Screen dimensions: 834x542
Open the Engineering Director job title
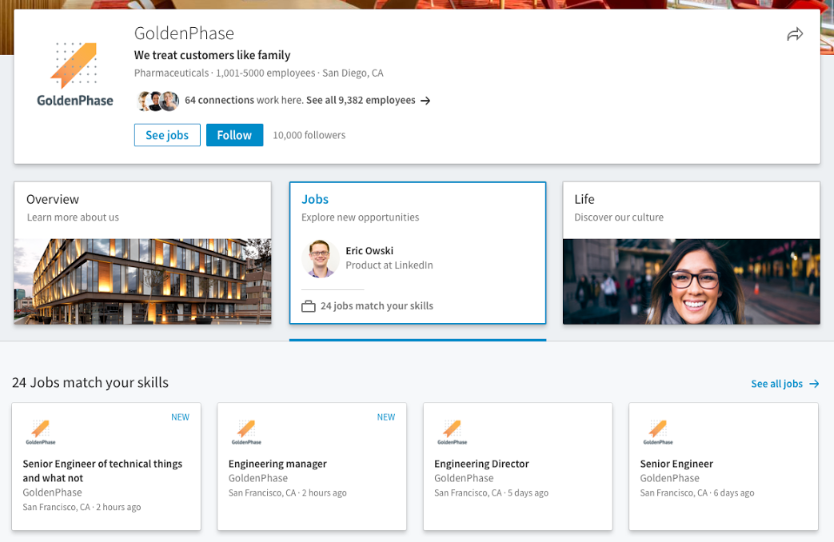pos(481,464)
